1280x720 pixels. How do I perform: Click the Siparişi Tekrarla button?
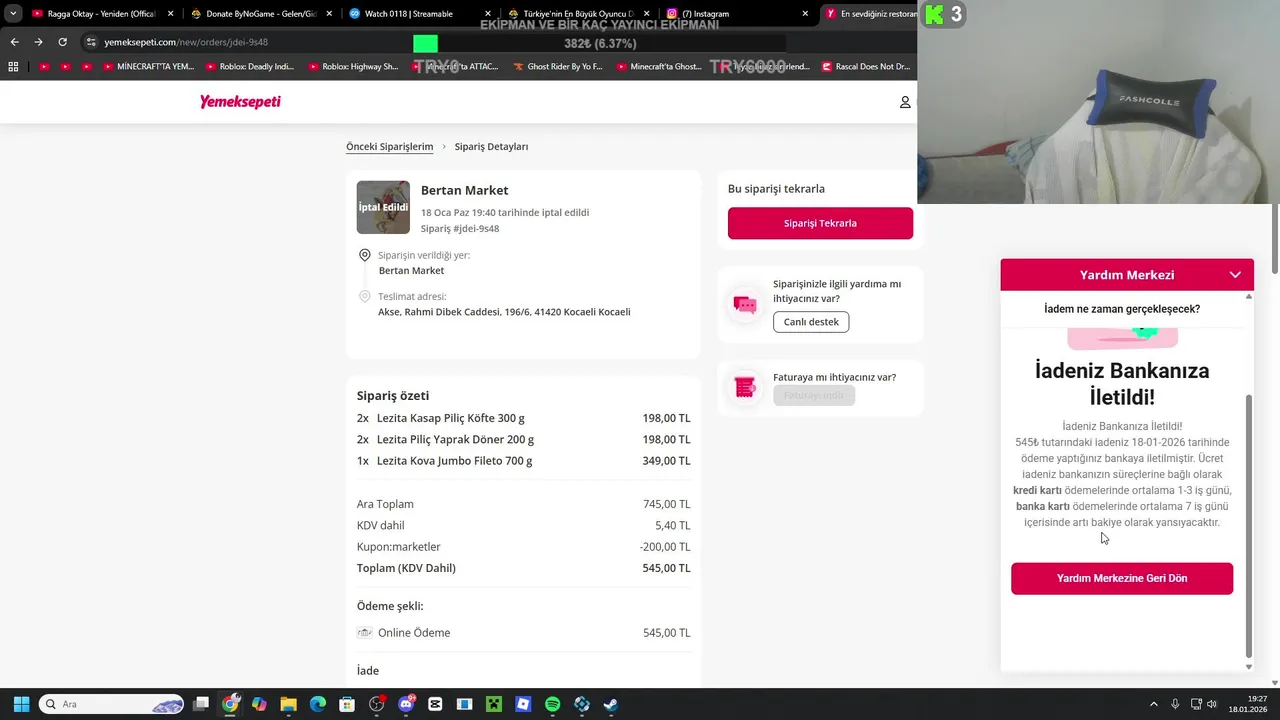pyautogui.click(x=820, y=223)
